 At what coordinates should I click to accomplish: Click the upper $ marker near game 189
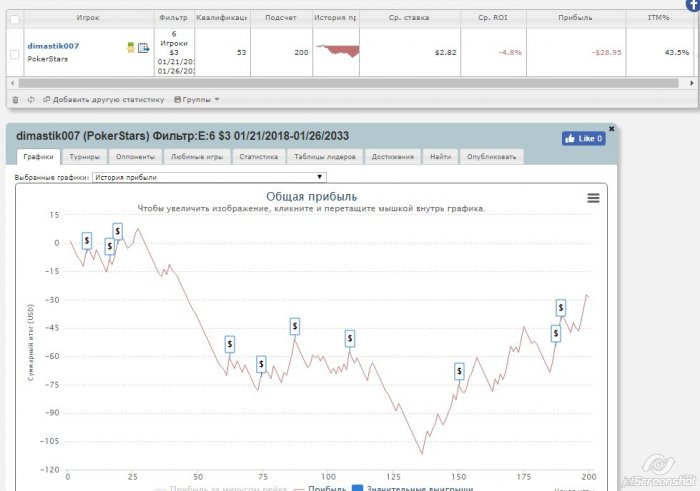click(561, 308)
